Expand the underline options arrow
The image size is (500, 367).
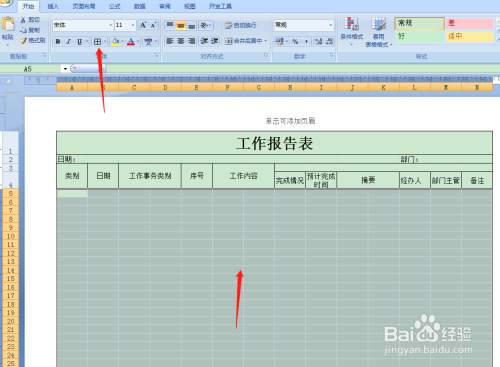point(87,42)
